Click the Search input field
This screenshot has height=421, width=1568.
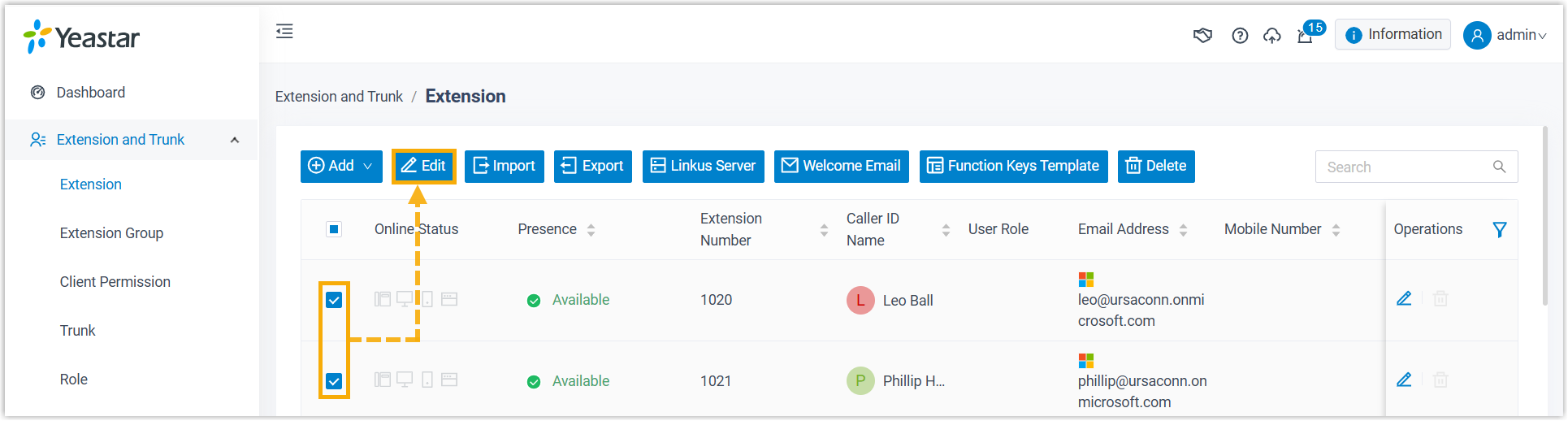[1401, 167]
